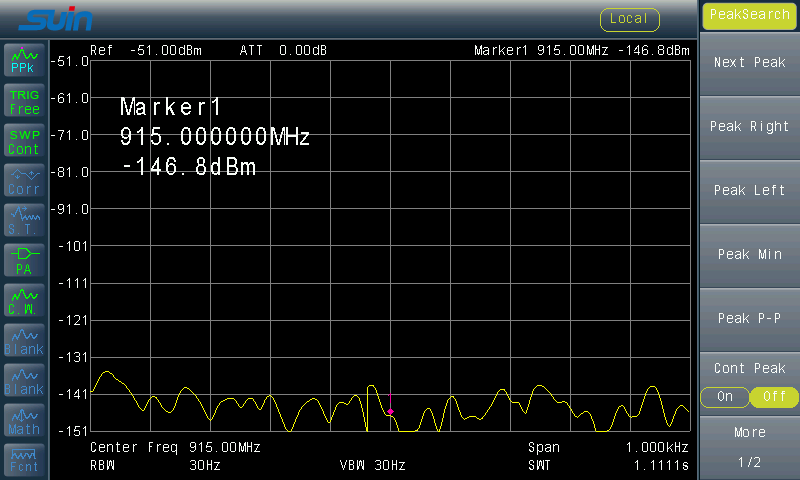Open the Math trace icon
This screenshot has height=480, width=800.
point(24,421)
